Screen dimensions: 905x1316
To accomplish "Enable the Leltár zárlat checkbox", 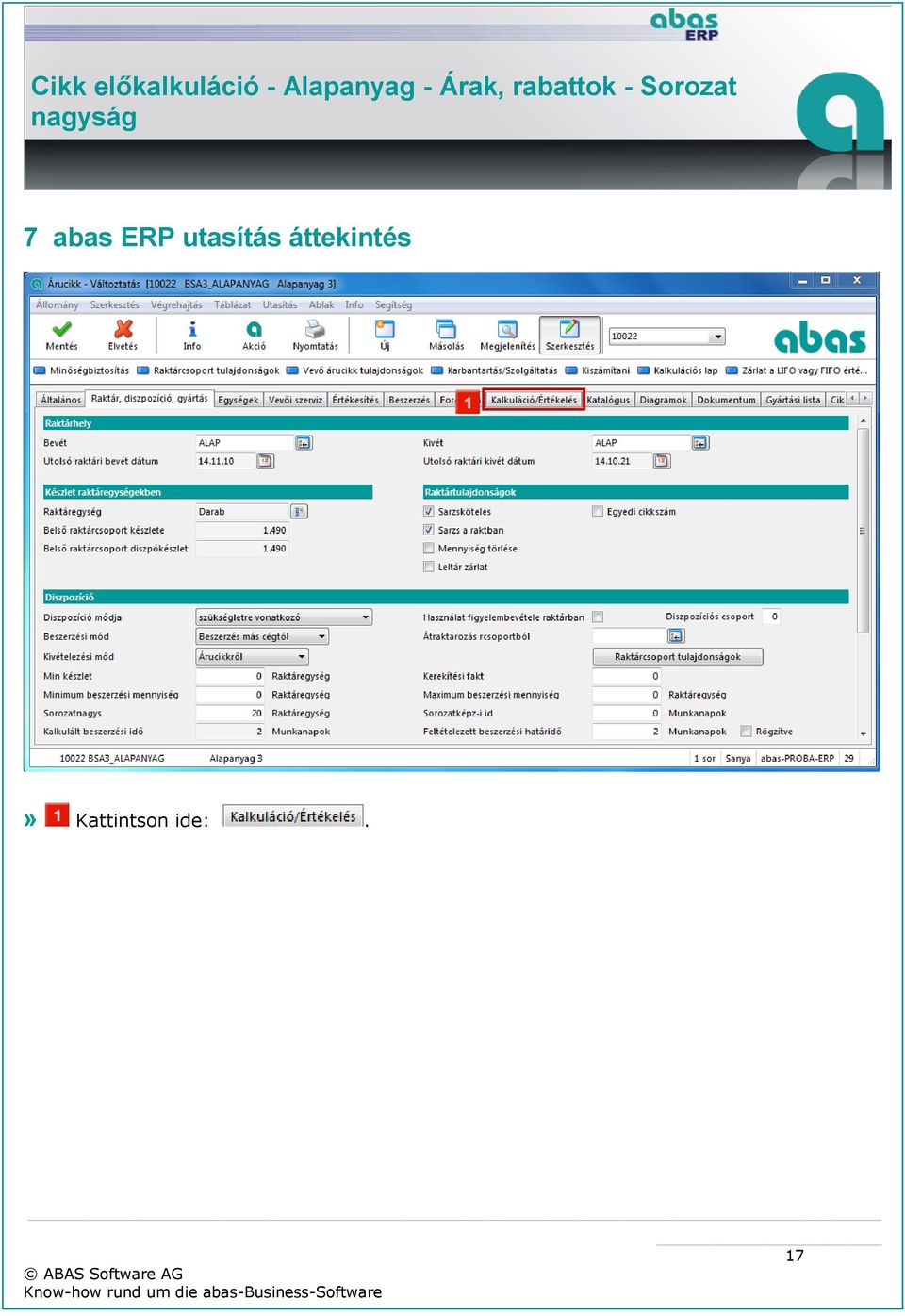I will (429, 568).
